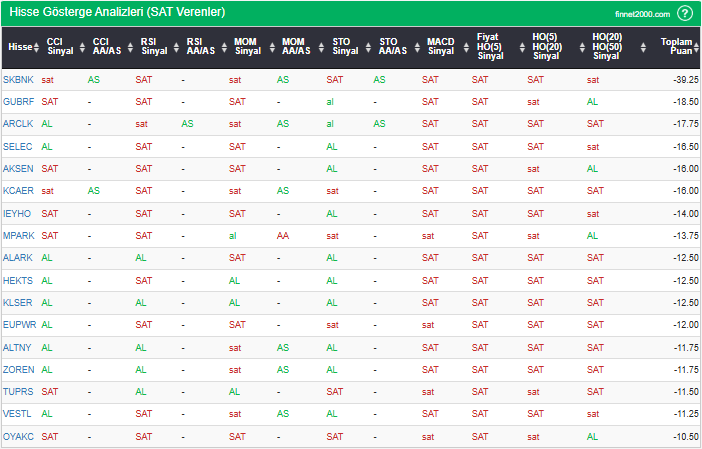This screenshot has width=702, height=449.
Task: Open VESTL stock link
Action: 17,414
